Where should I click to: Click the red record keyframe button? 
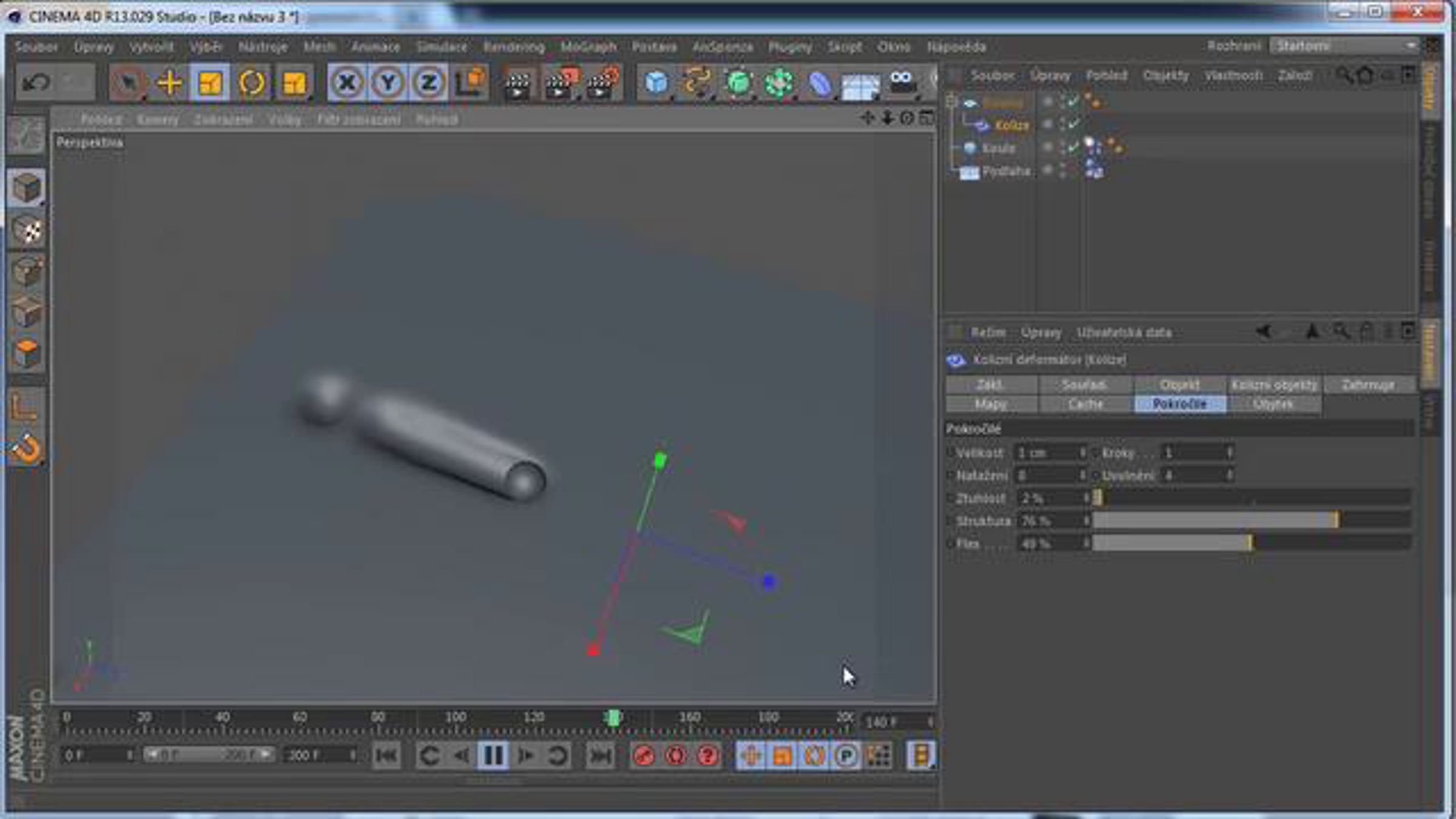[x=644, y=755]
